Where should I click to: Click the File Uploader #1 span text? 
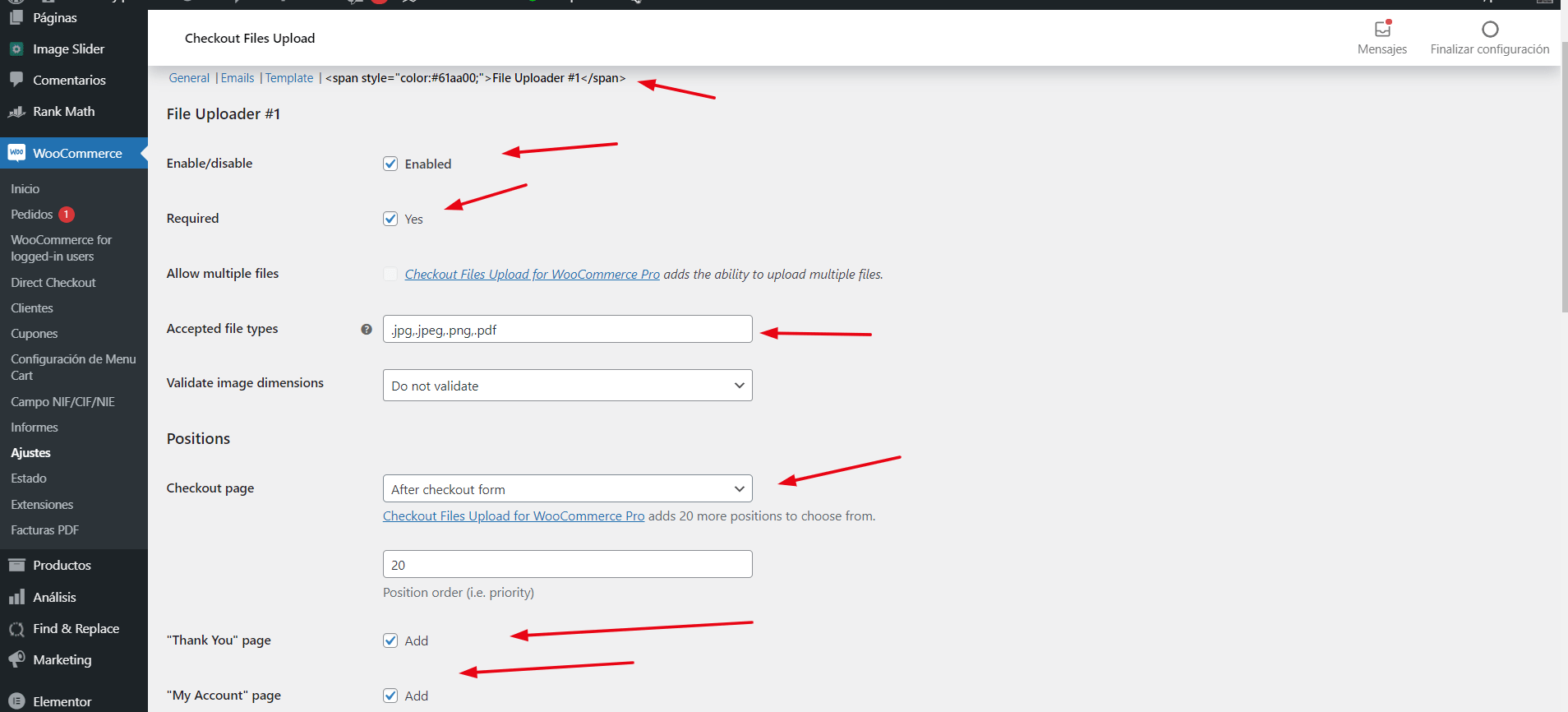[x=476, y=78]
